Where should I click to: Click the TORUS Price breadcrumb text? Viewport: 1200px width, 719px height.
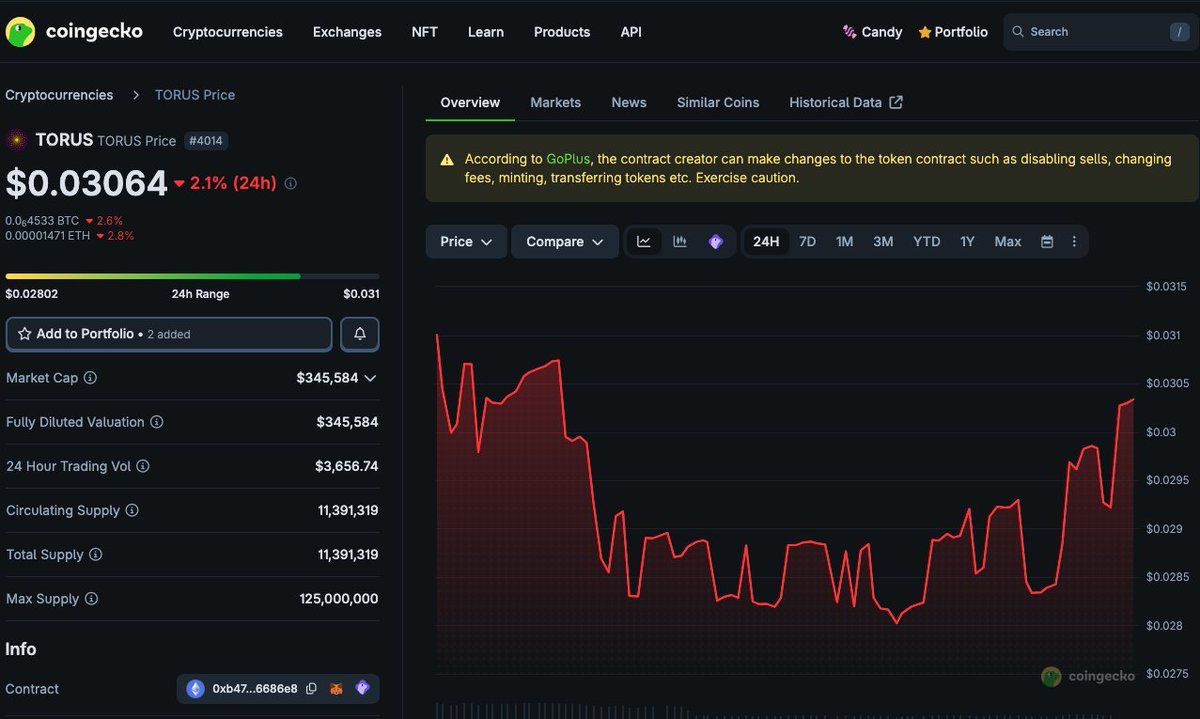pyautogui.click(x=195, y=95)
